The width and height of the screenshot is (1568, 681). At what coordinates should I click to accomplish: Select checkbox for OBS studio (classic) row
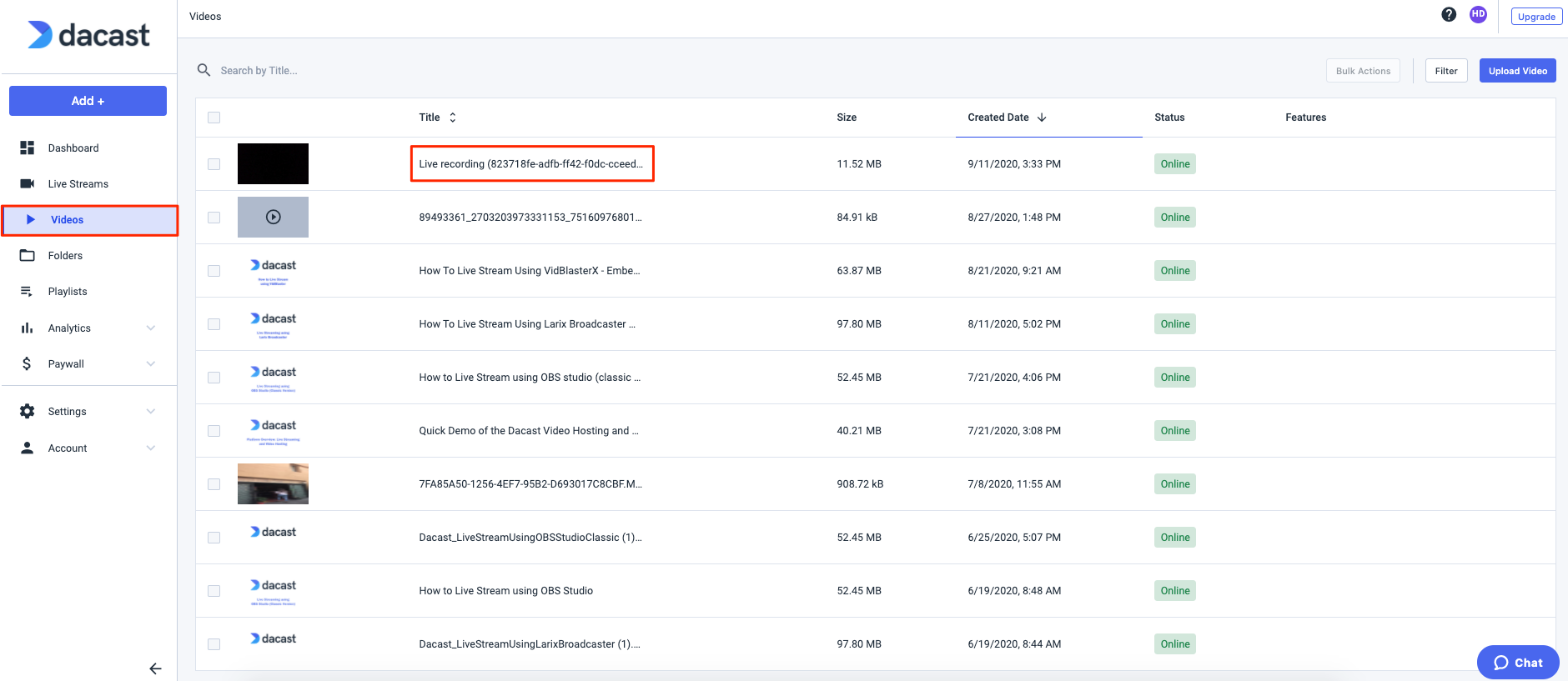click(214, 378)
